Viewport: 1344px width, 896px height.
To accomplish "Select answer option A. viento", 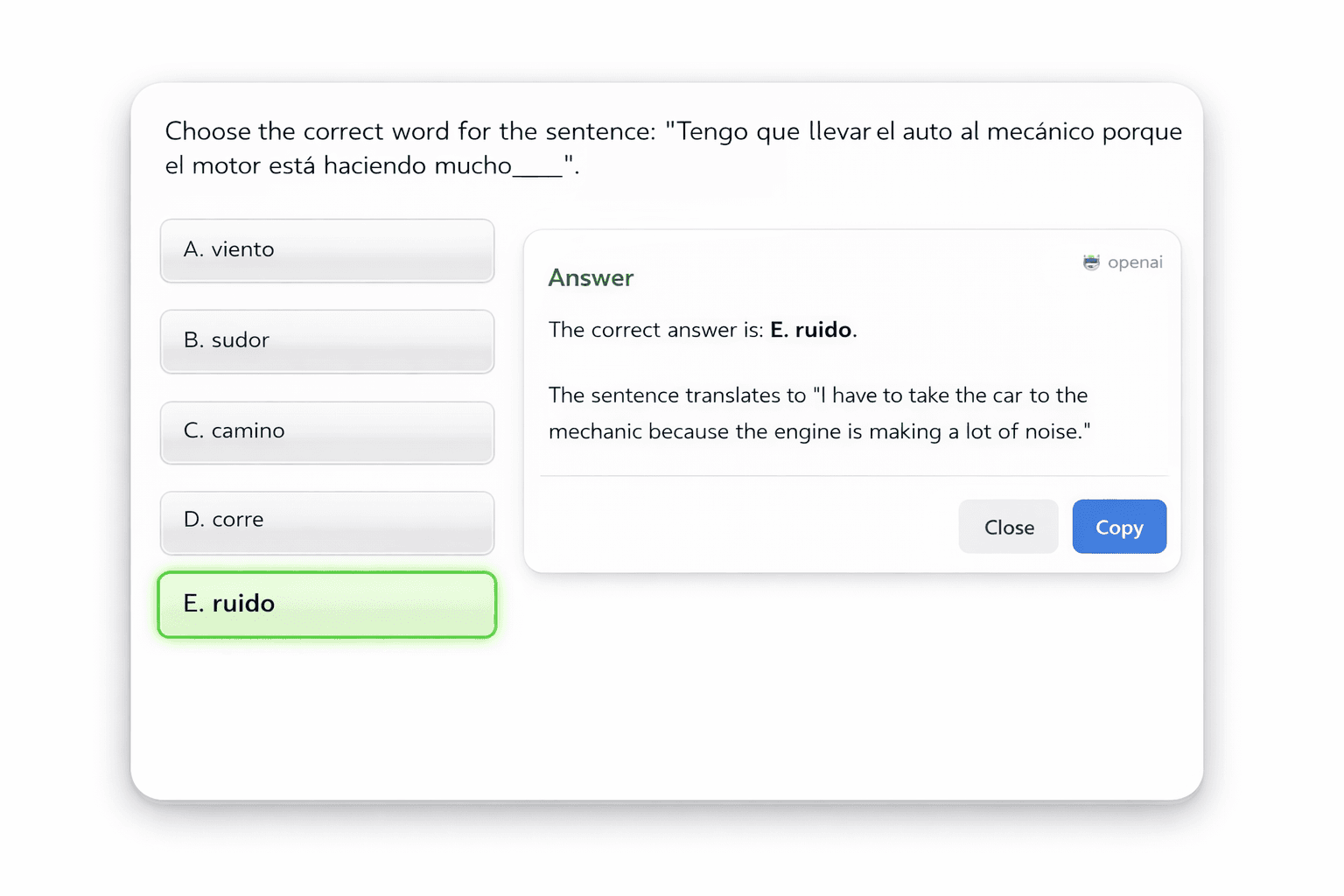I will pyautogui.click(x=326, y=250).
